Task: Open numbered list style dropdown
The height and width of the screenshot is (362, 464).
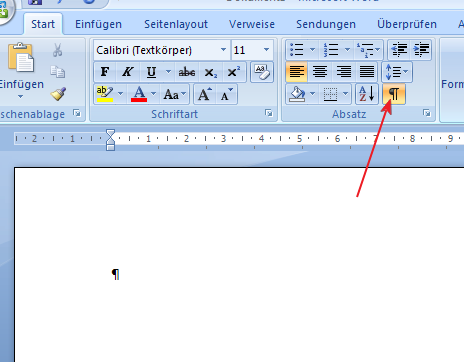Action: pyautogui.click(x=347, y=50)
